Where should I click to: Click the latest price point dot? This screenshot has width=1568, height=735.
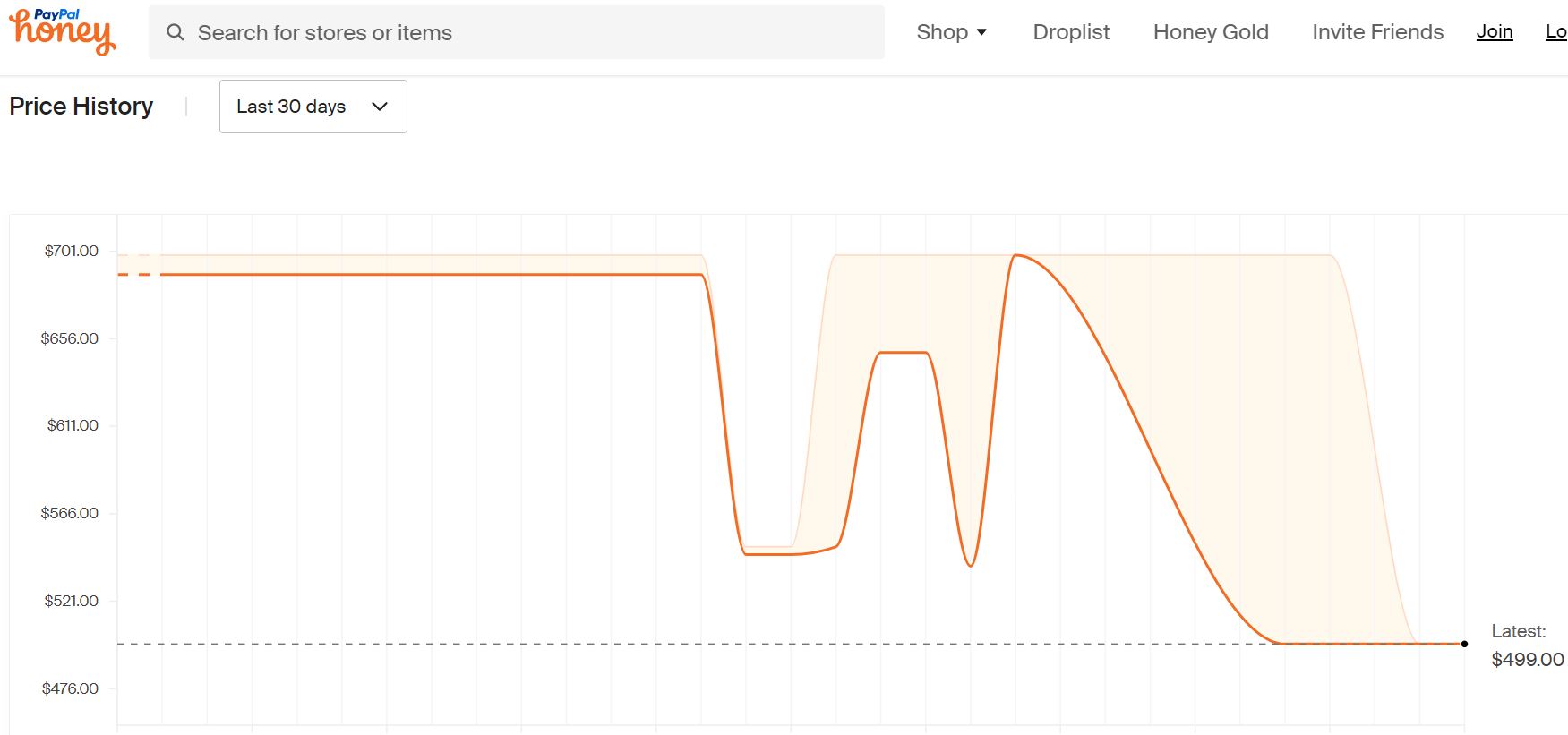(1464, 644)
